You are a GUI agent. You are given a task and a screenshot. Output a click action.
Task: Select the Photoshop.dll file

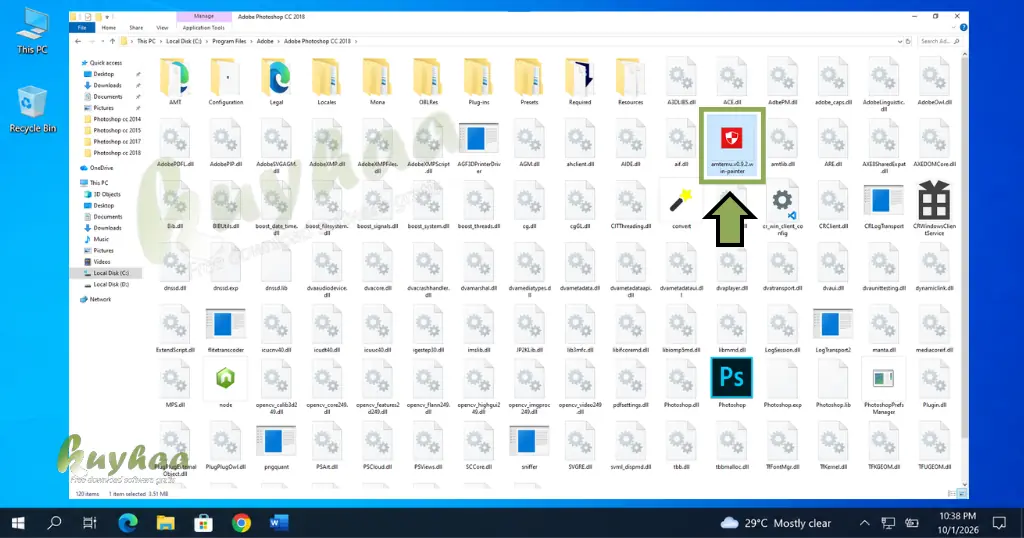681,383
